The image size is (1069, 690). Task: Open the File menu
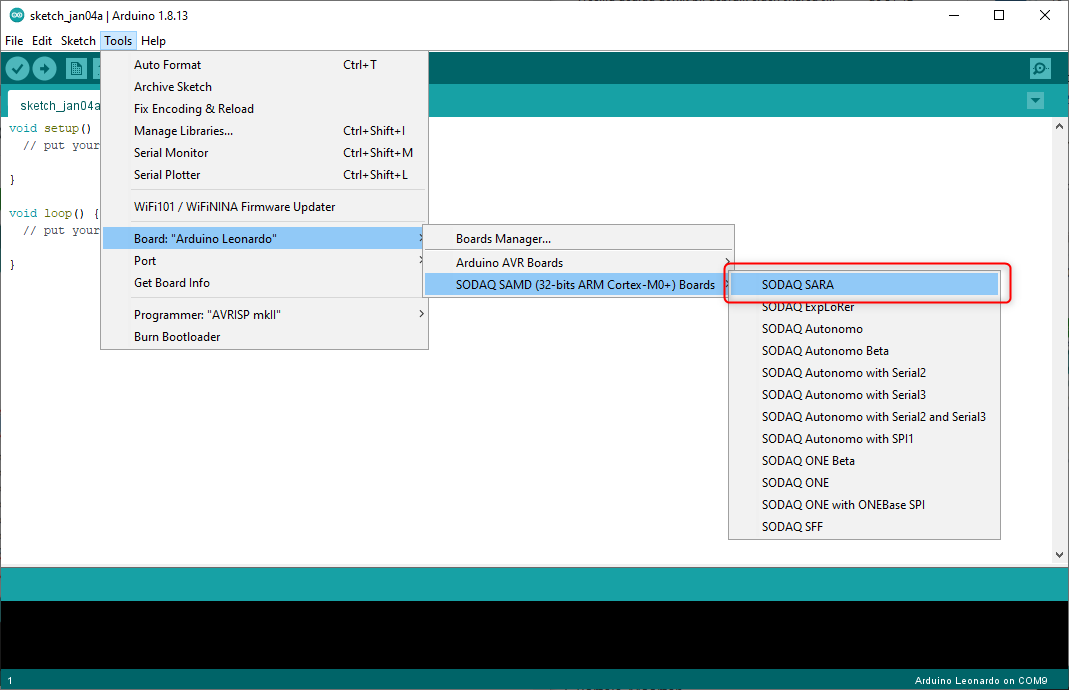point(14,41)
